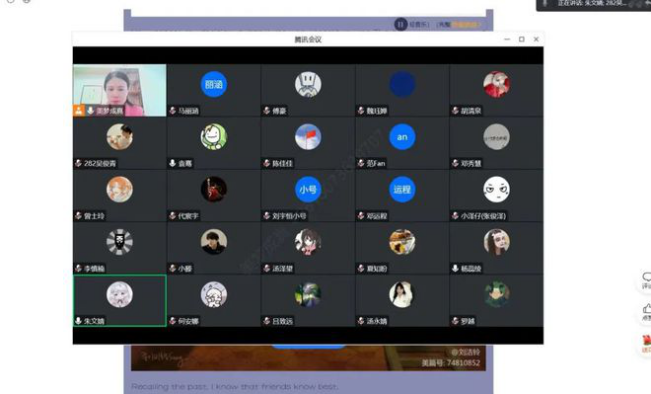
Task: Click the muted microphone icon beside 傅豪
Action: click(267, 110)
